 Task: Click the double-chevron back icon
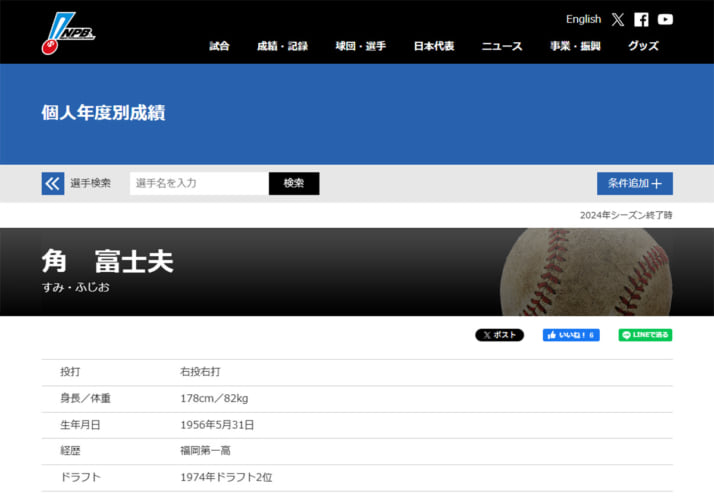52,183
